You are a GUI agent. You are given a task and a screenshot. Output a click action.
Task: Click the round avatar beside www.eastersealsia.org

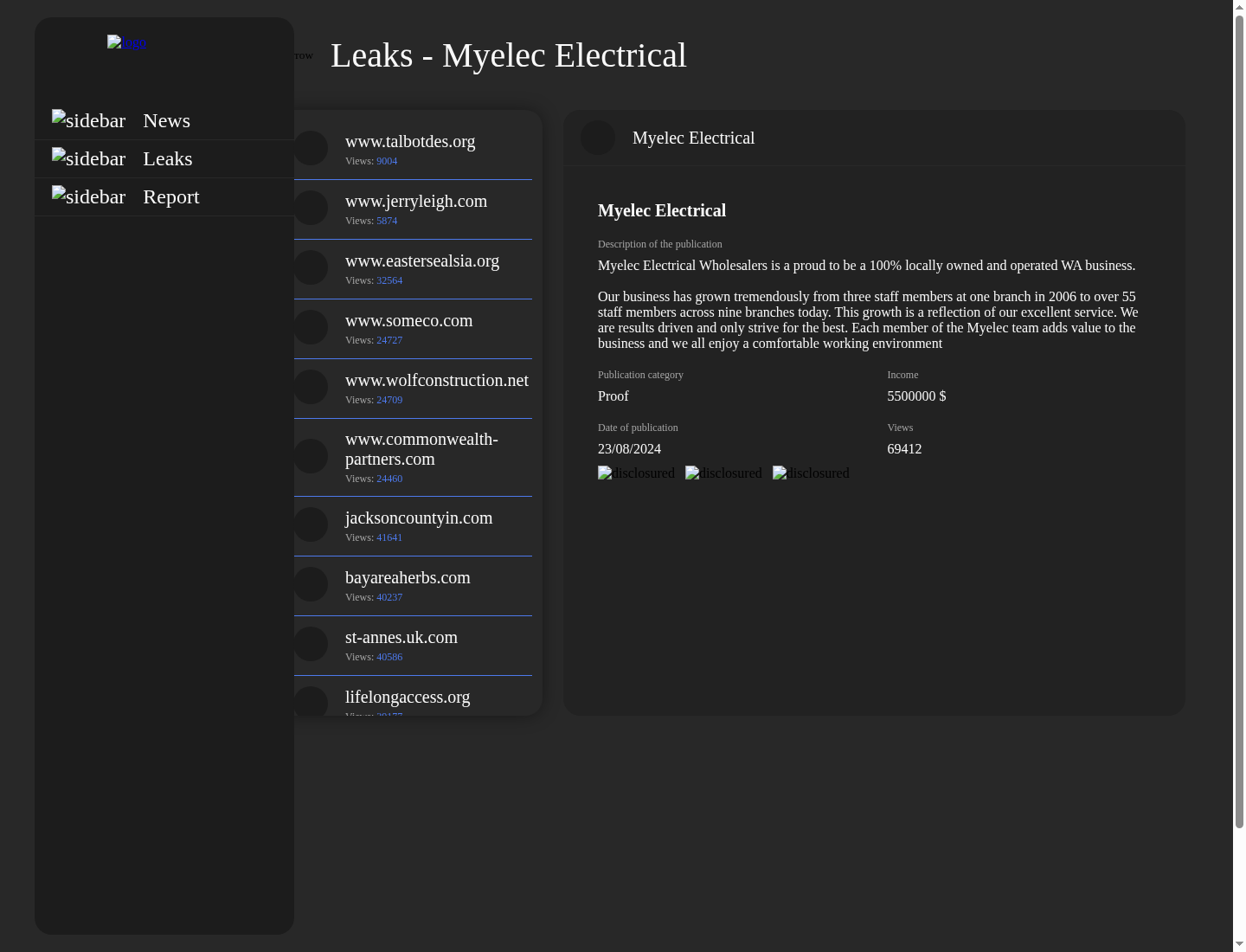[311, 267]
